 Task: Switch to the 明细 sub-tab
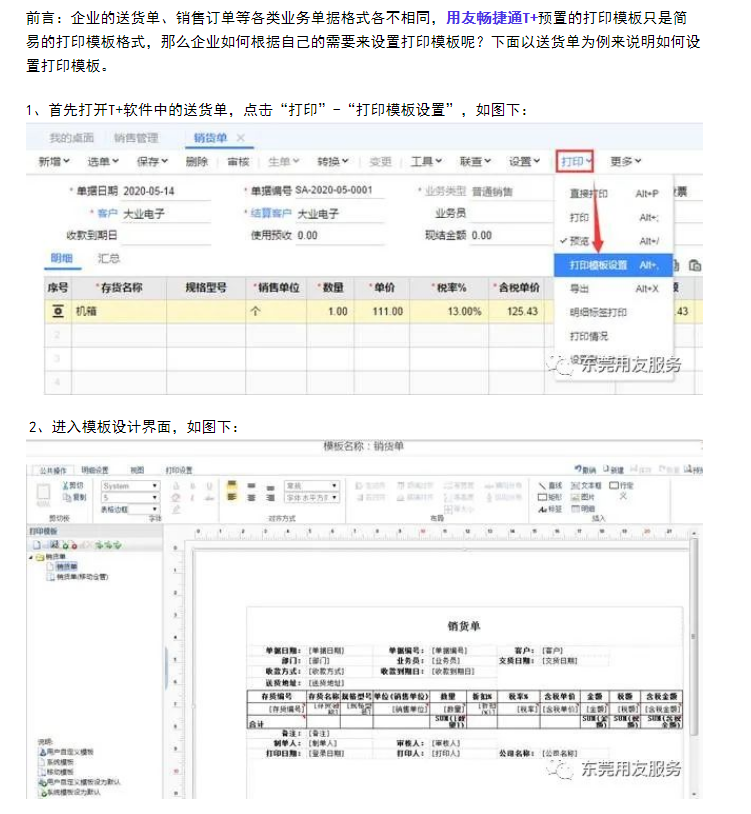tap(62, 258)
